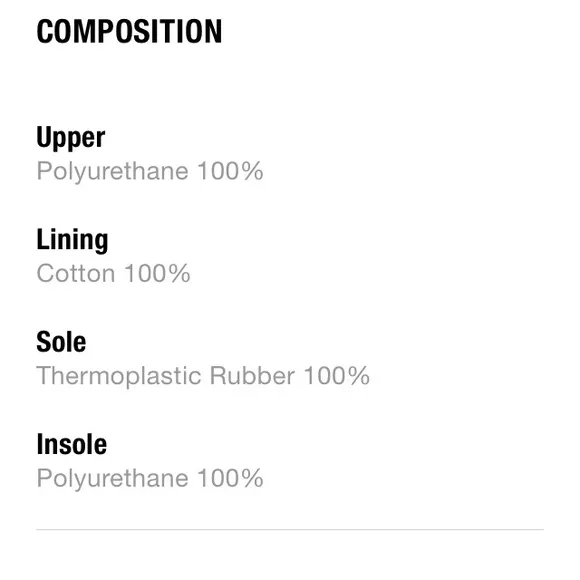
Task: Click the divider line below Insole
Action: coord(290,530)
